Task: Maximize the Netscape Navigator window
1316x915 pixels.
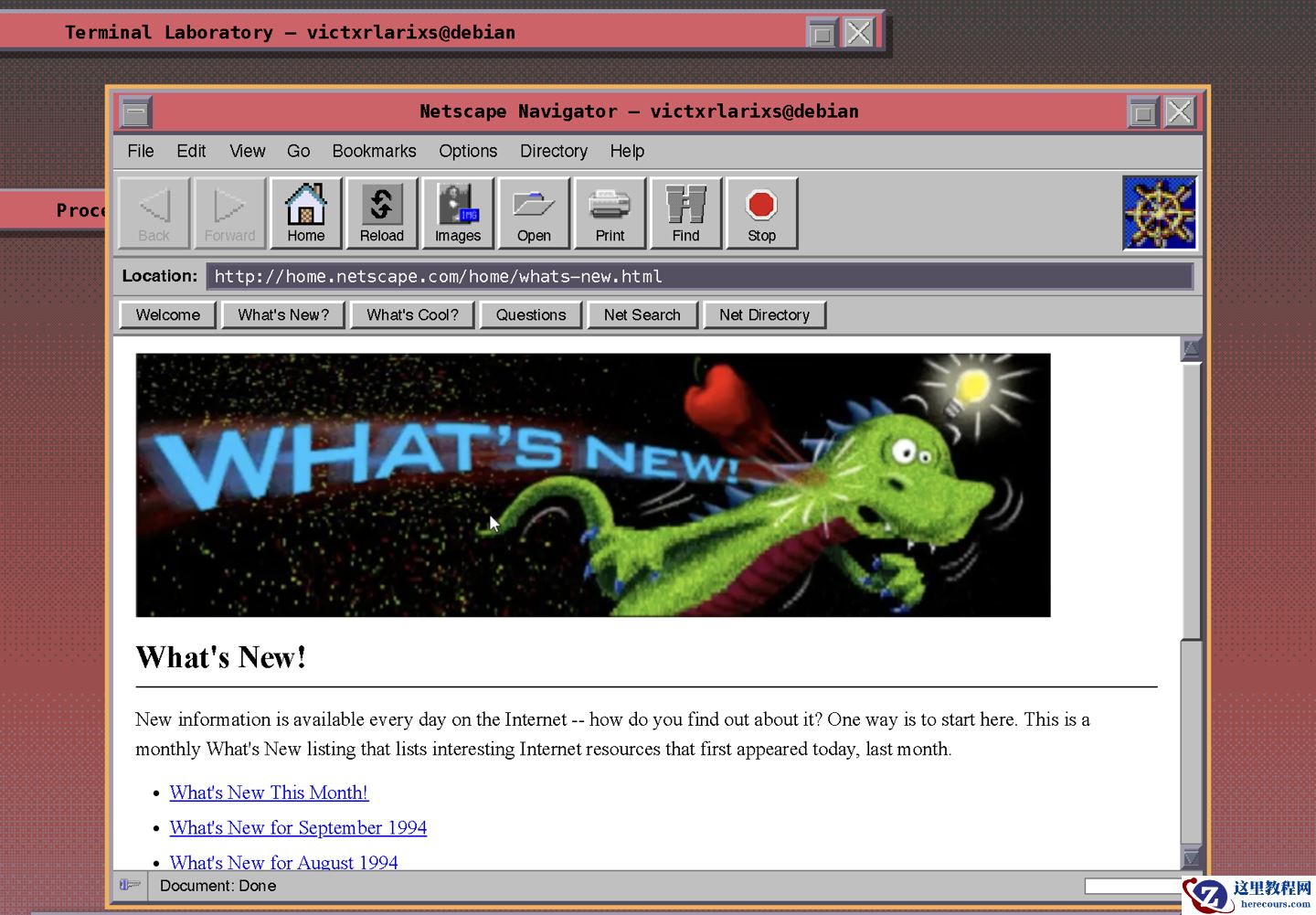Action: click(x=1142, y=112)
